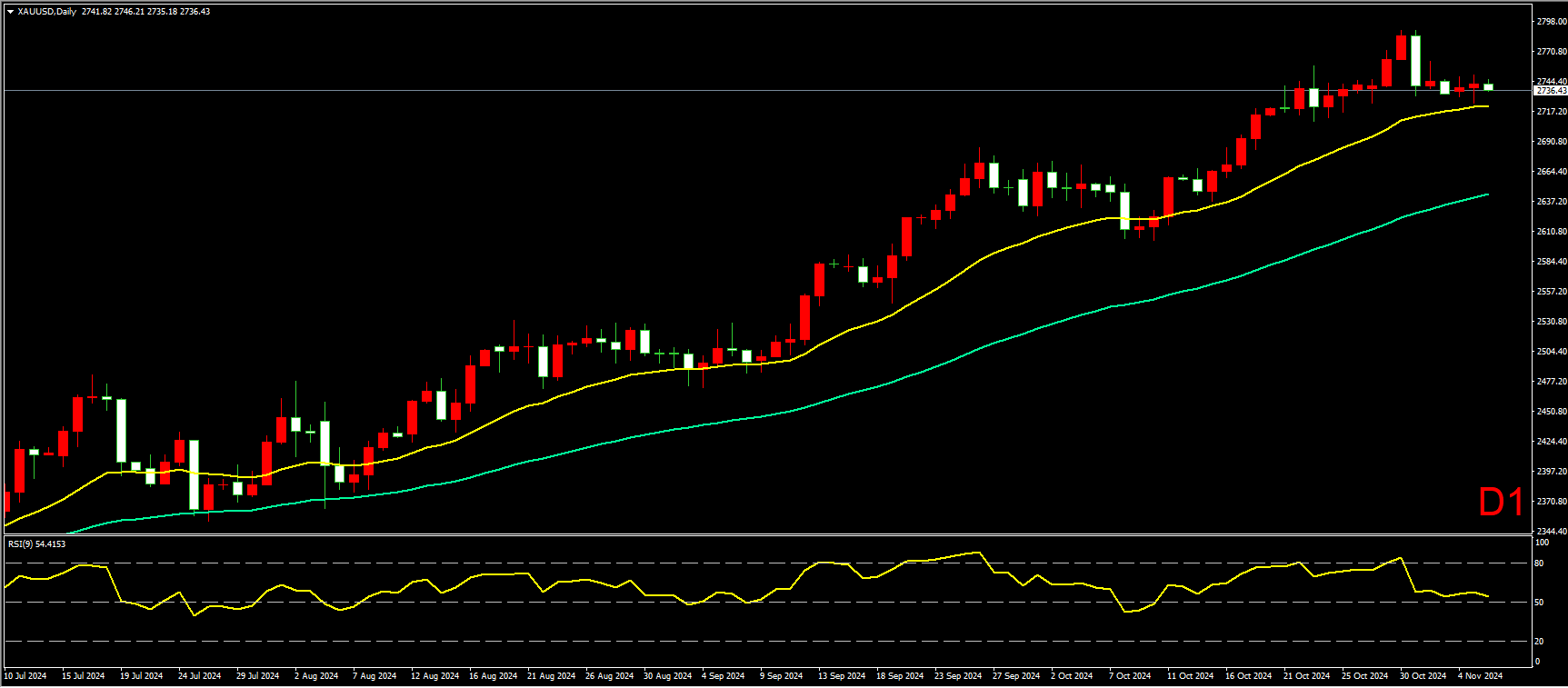Click the 2690.80 price axis label
Viewport: 1568px width, 688px height.
pos(1552,142)
